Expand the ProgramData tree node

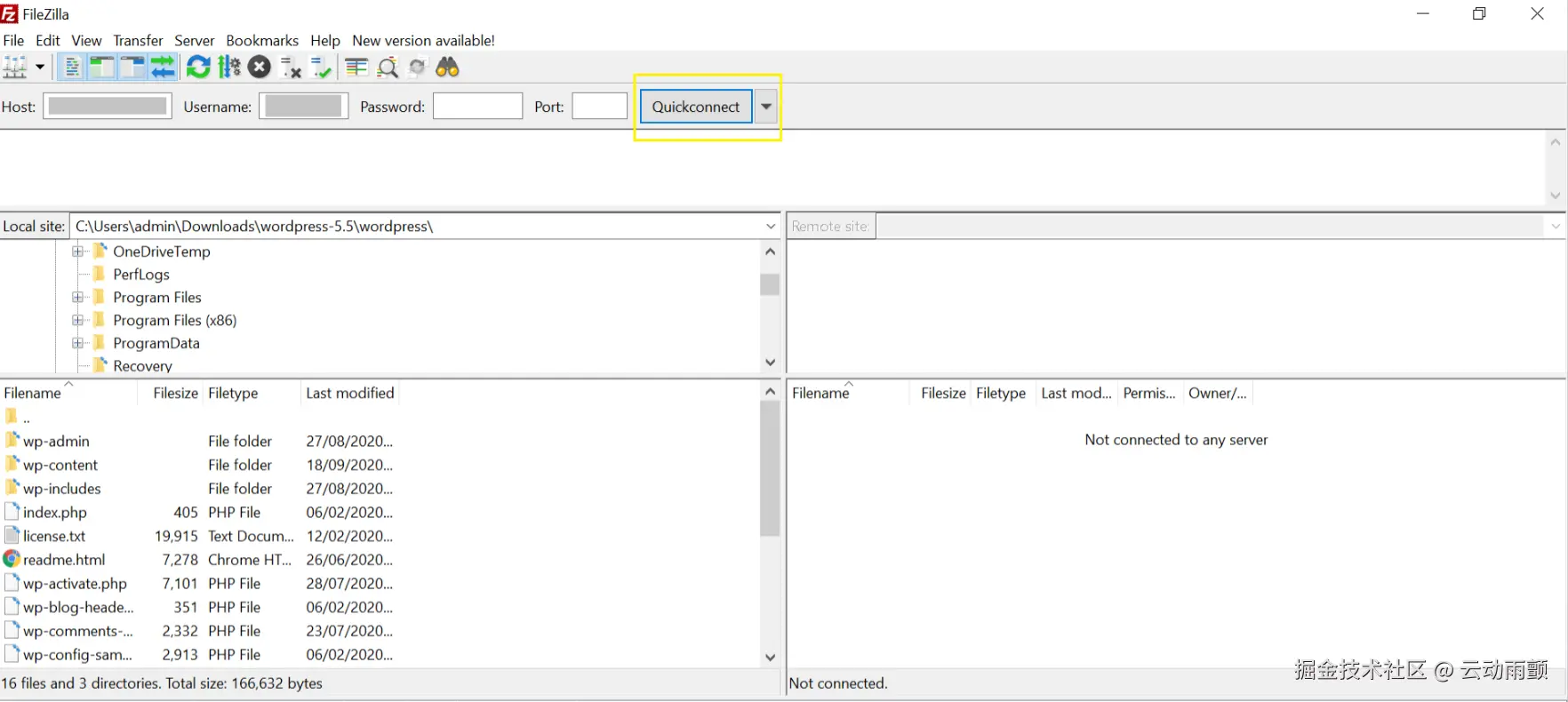(x=78, y=344)
